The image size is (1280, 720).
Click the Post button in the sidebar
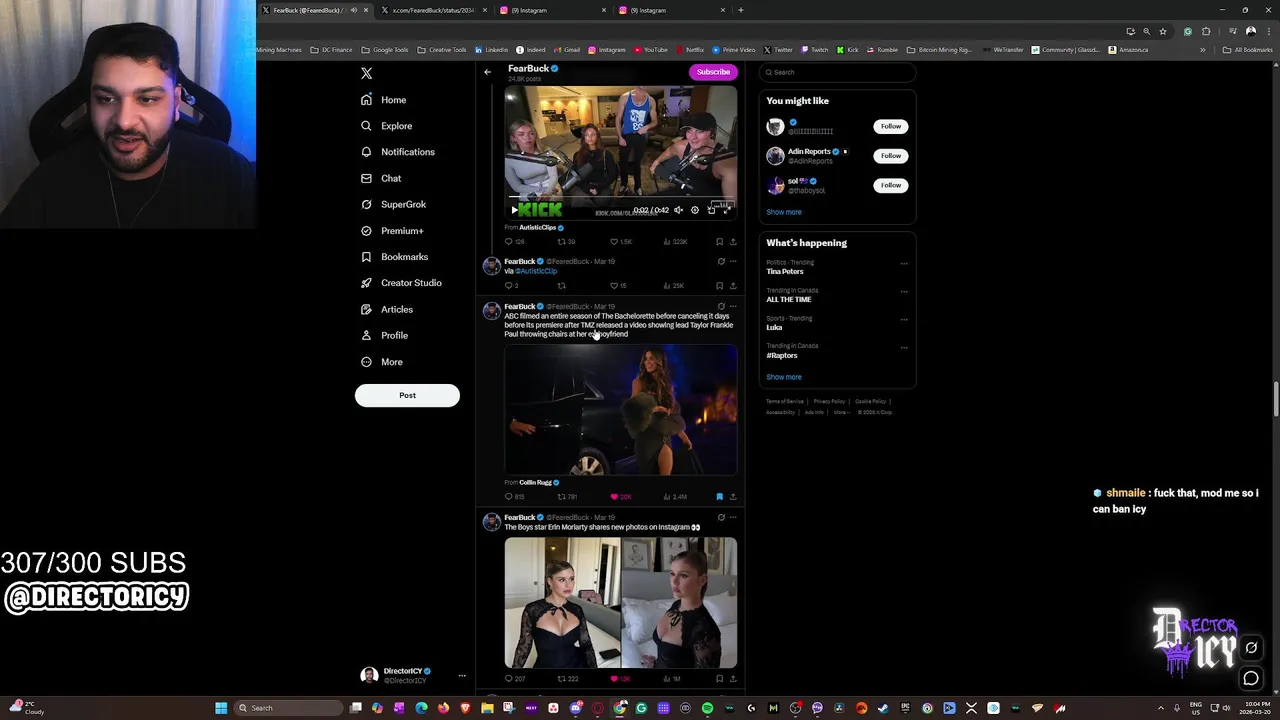(407, 395)
